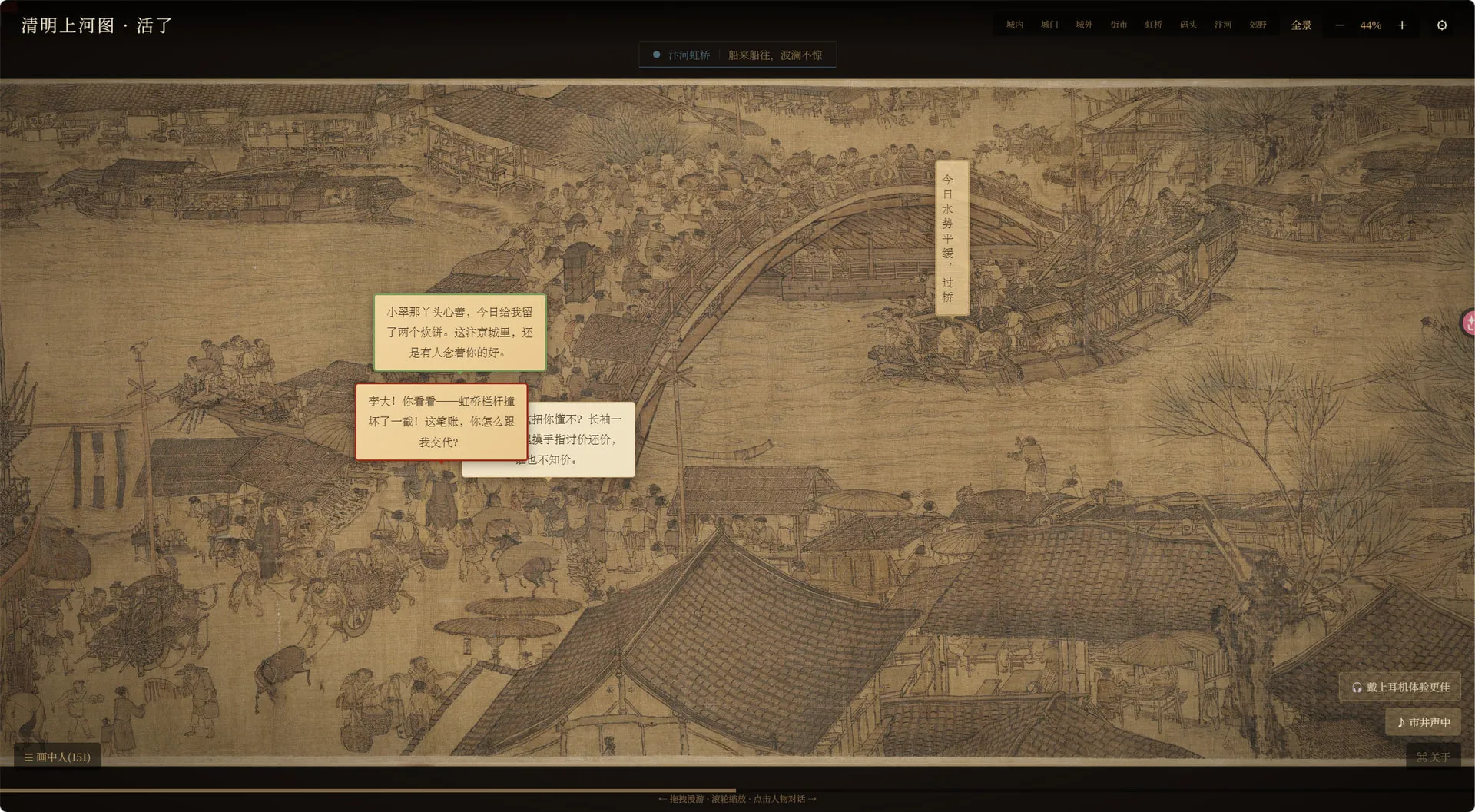Open the settings gear icon
The width and height of the screenshot is (1475, 812).
pyautogui.click(x=1442, y=25)
